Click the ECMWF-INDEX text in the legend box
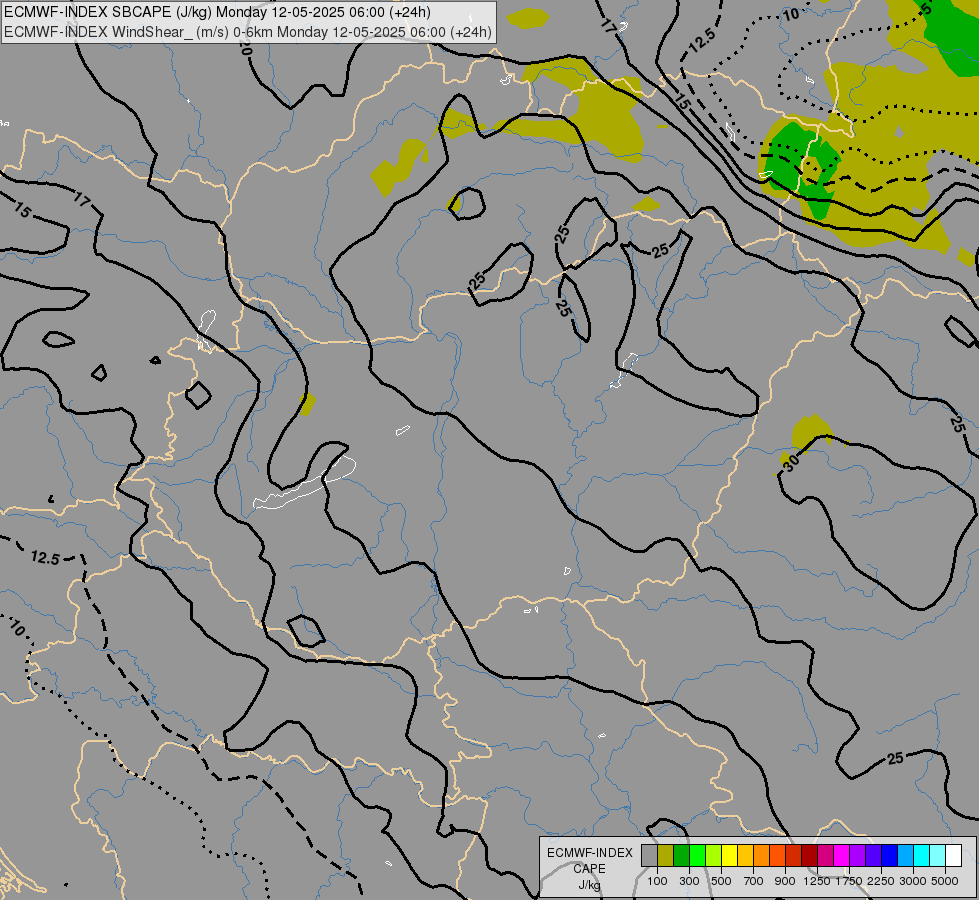The height and width of the screenshot is (900, 979). click(589, 853)
